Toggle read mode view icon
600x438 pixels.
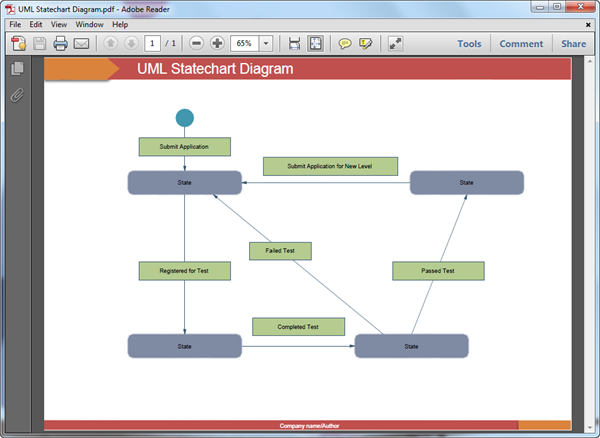[396, 44]
